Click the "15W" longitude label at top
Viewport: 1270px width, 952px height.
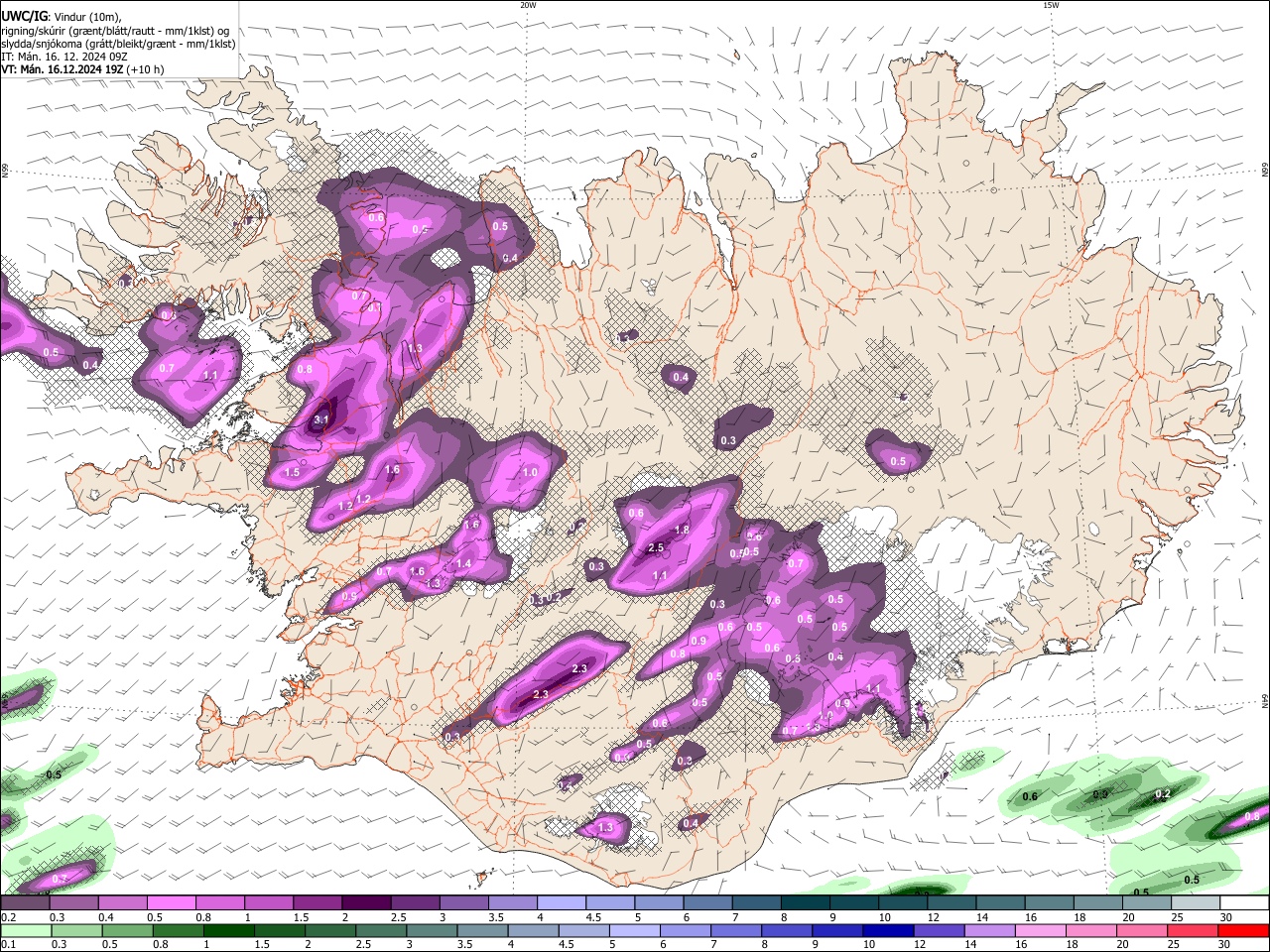click(x=1051, y=5)
